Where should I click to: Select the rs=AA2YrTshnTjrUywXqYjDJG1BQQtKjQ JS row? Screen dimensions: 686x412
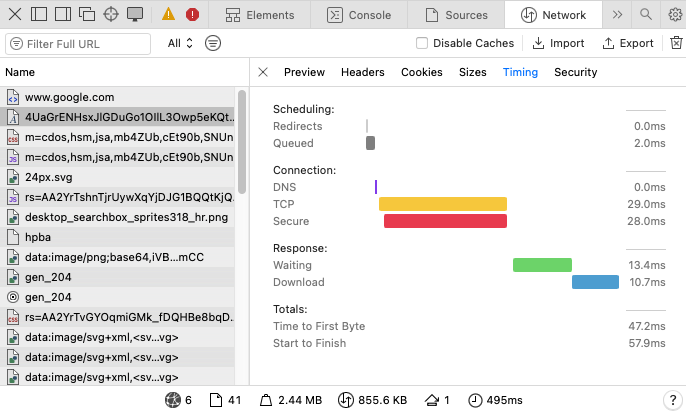tap(117, 197)
